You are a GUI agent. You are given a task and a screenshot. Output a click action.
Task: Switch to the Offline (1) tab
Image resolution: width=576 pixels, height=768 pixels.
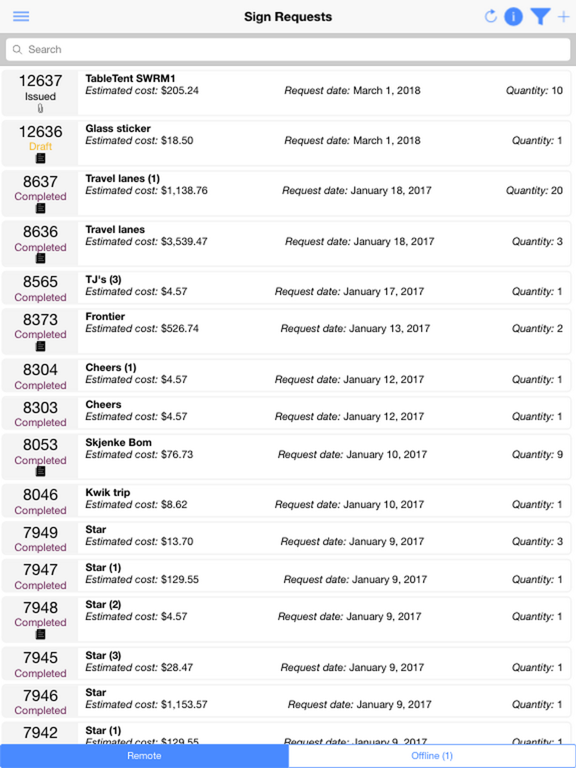pyautogui.click(x=432, y=756)
